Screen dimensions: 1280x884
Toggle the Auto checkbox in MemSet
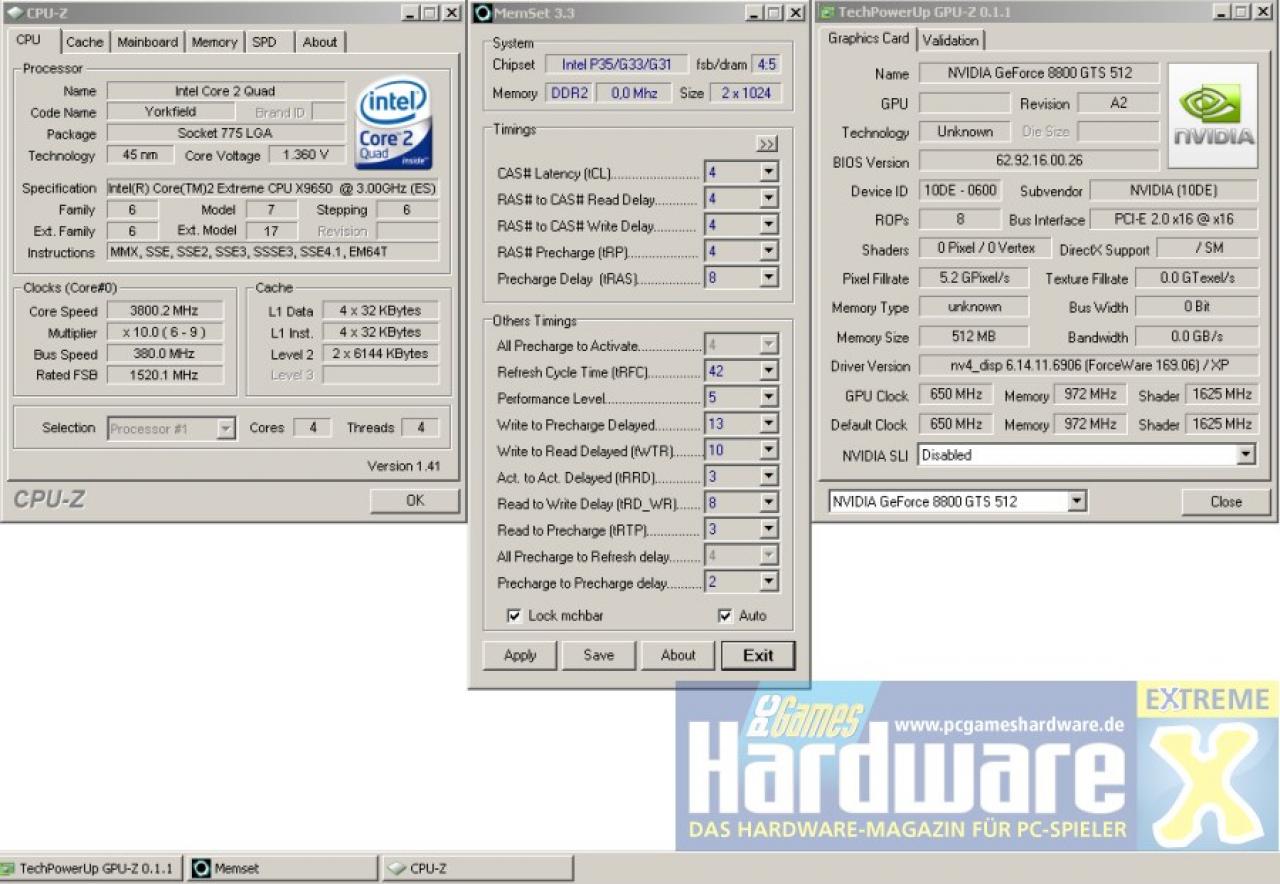725,616
